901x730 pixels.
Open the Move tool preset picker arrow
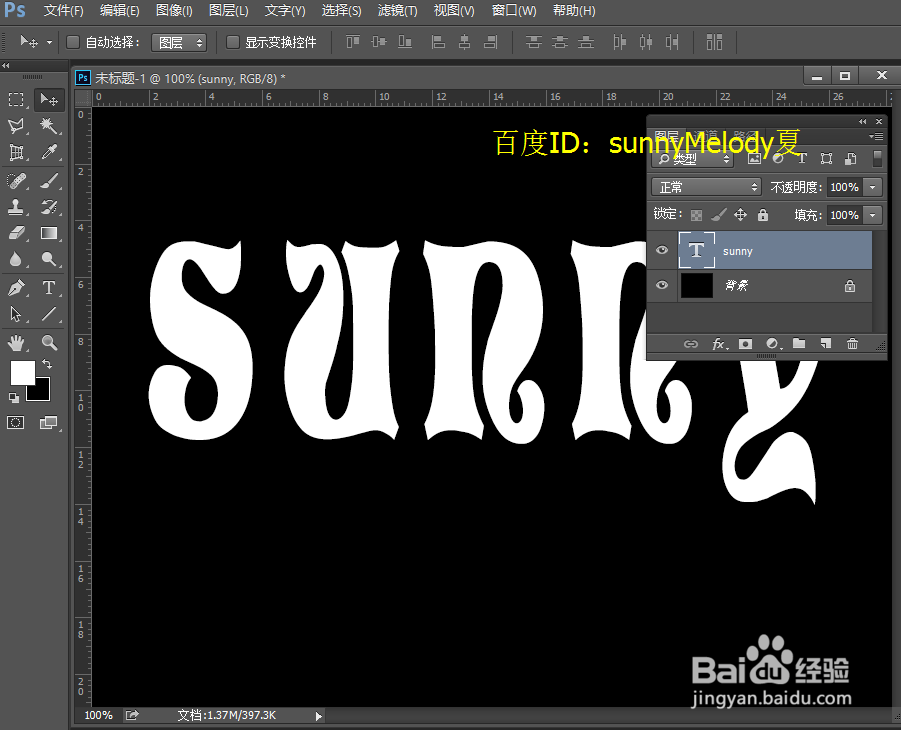pos(49,43)
